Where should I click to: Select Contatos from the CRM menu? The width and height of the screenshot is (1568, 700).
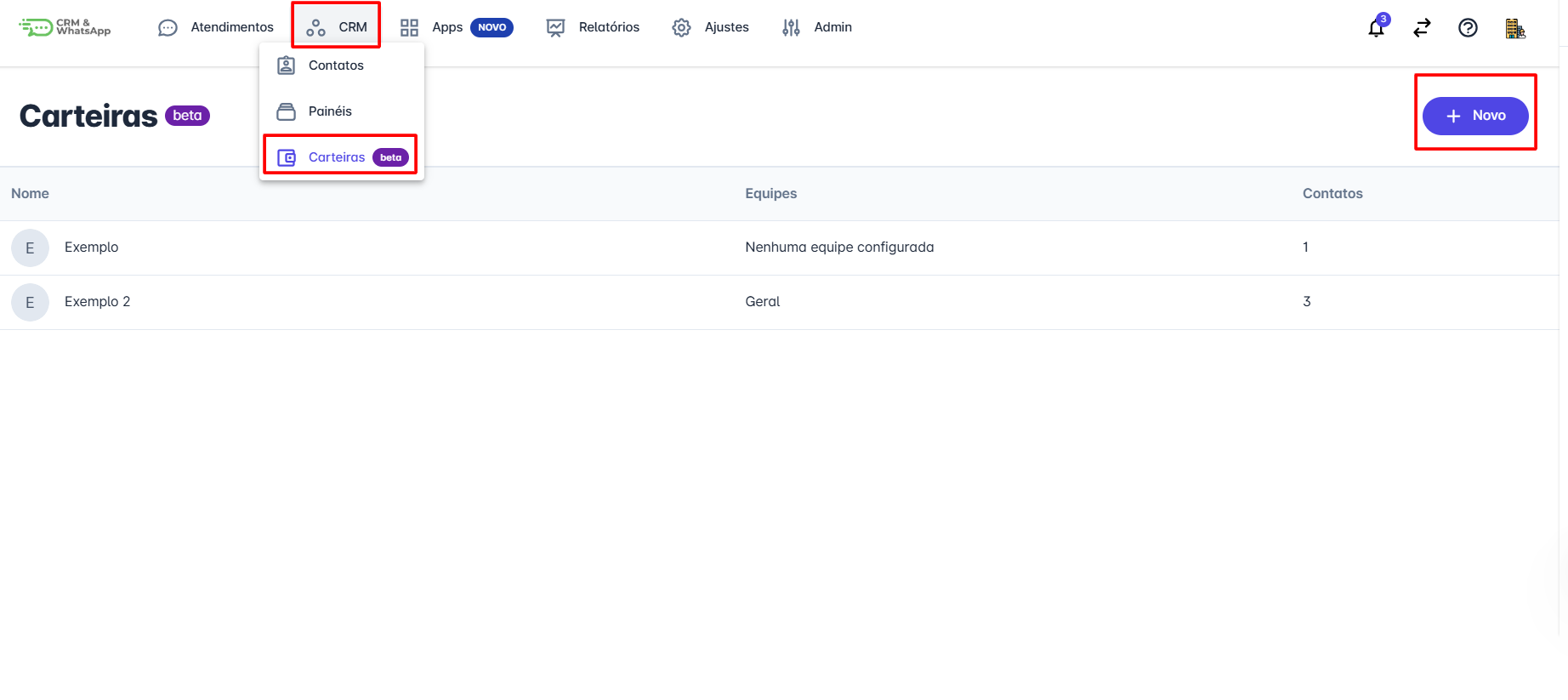coord(336,65)
